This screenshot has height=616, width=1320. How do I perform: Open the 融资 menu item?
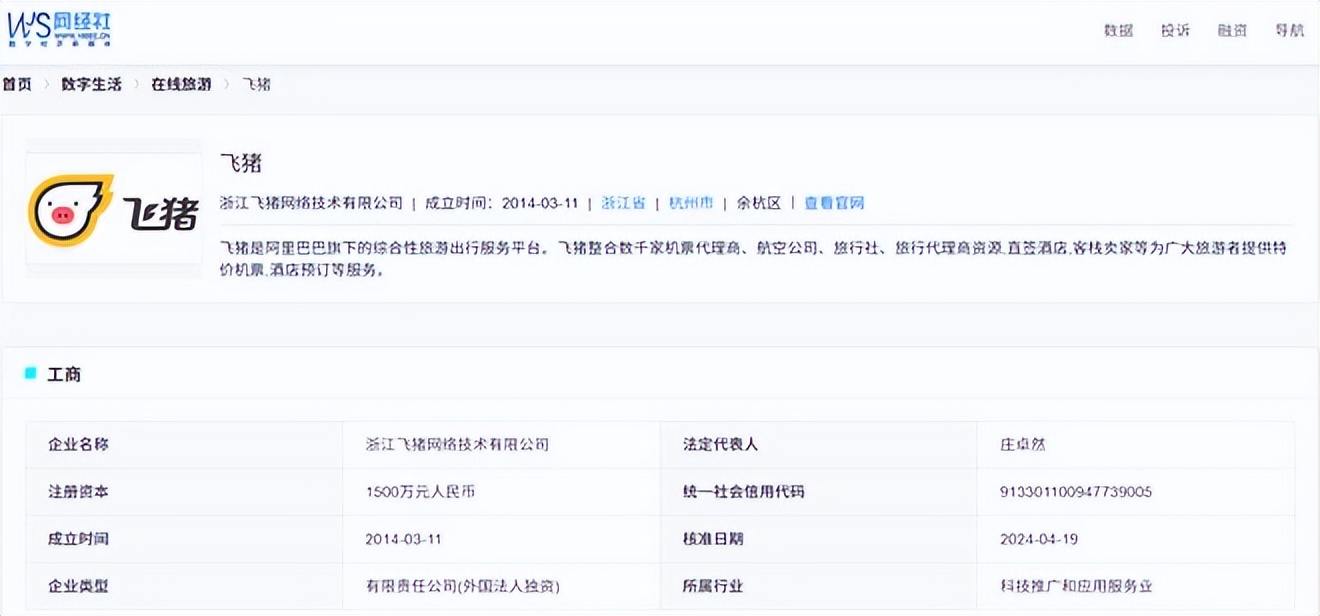pyautogui.click(x=1232, y=30)
